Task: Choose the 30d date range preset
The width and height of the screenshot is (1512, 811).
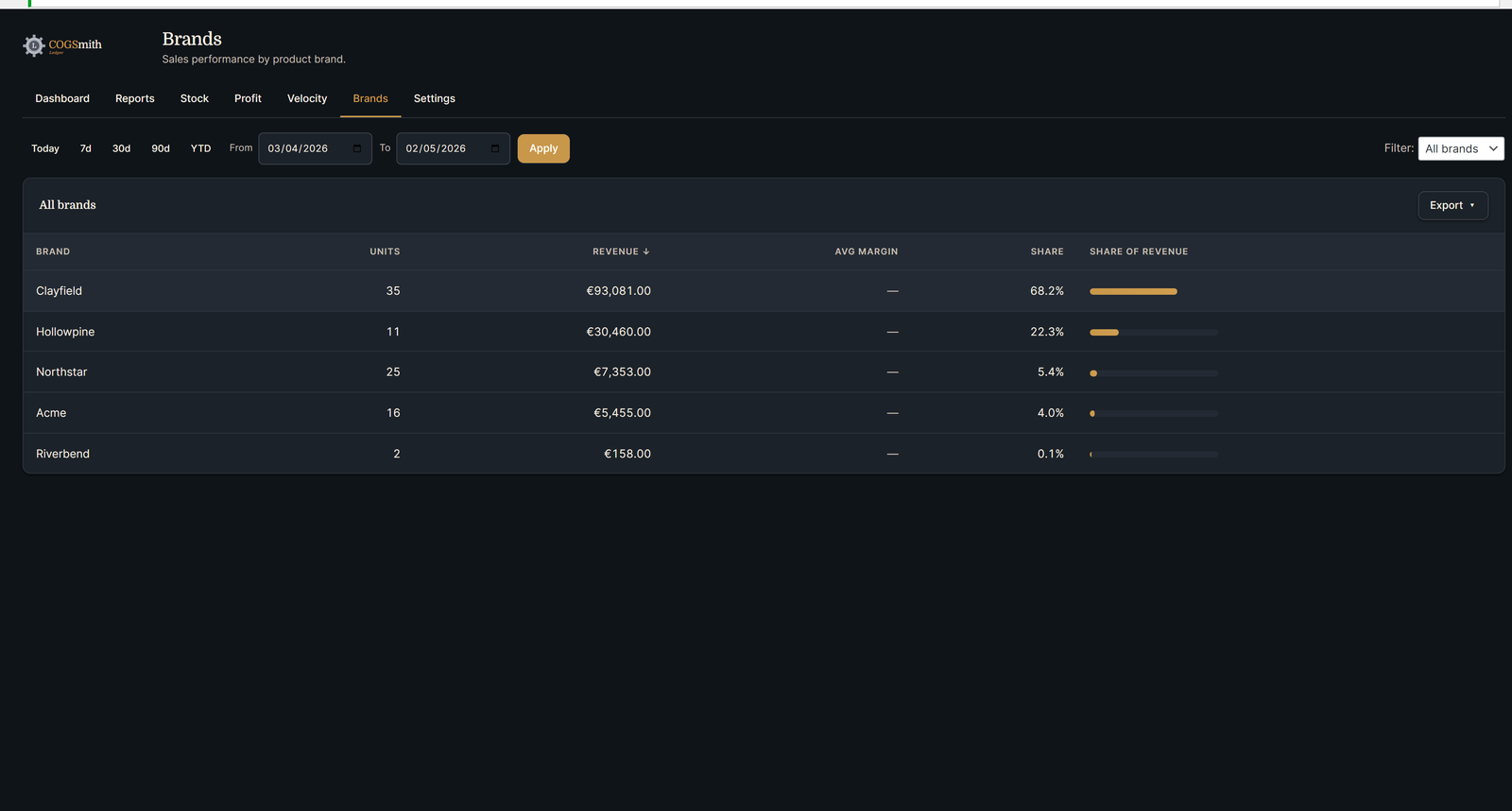Action: 122,148
